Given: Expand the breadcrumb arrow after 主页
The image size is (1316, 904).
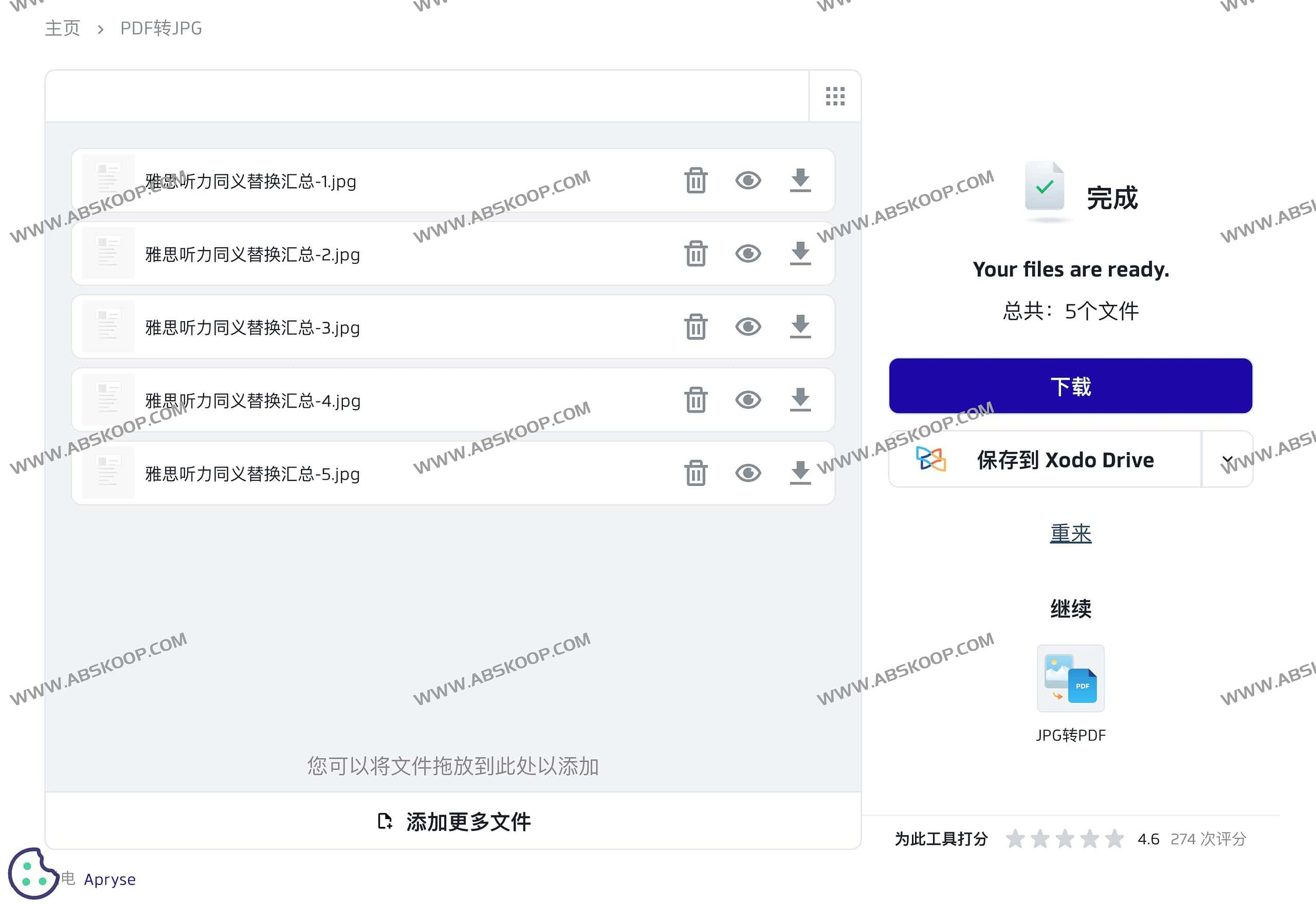Looking at the screenshot, I should click(x=100, y=28).
